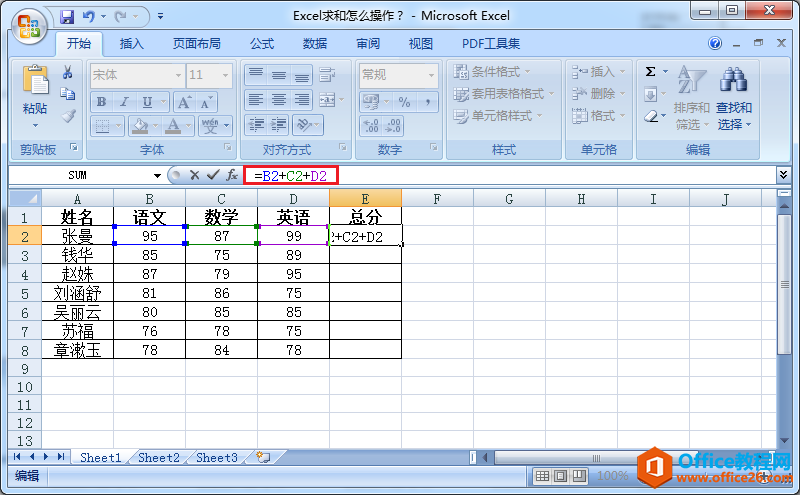The height and width of the screenshot is (495, 800).
Task: Pick the fill color bucket
Action: pos(140,126)
